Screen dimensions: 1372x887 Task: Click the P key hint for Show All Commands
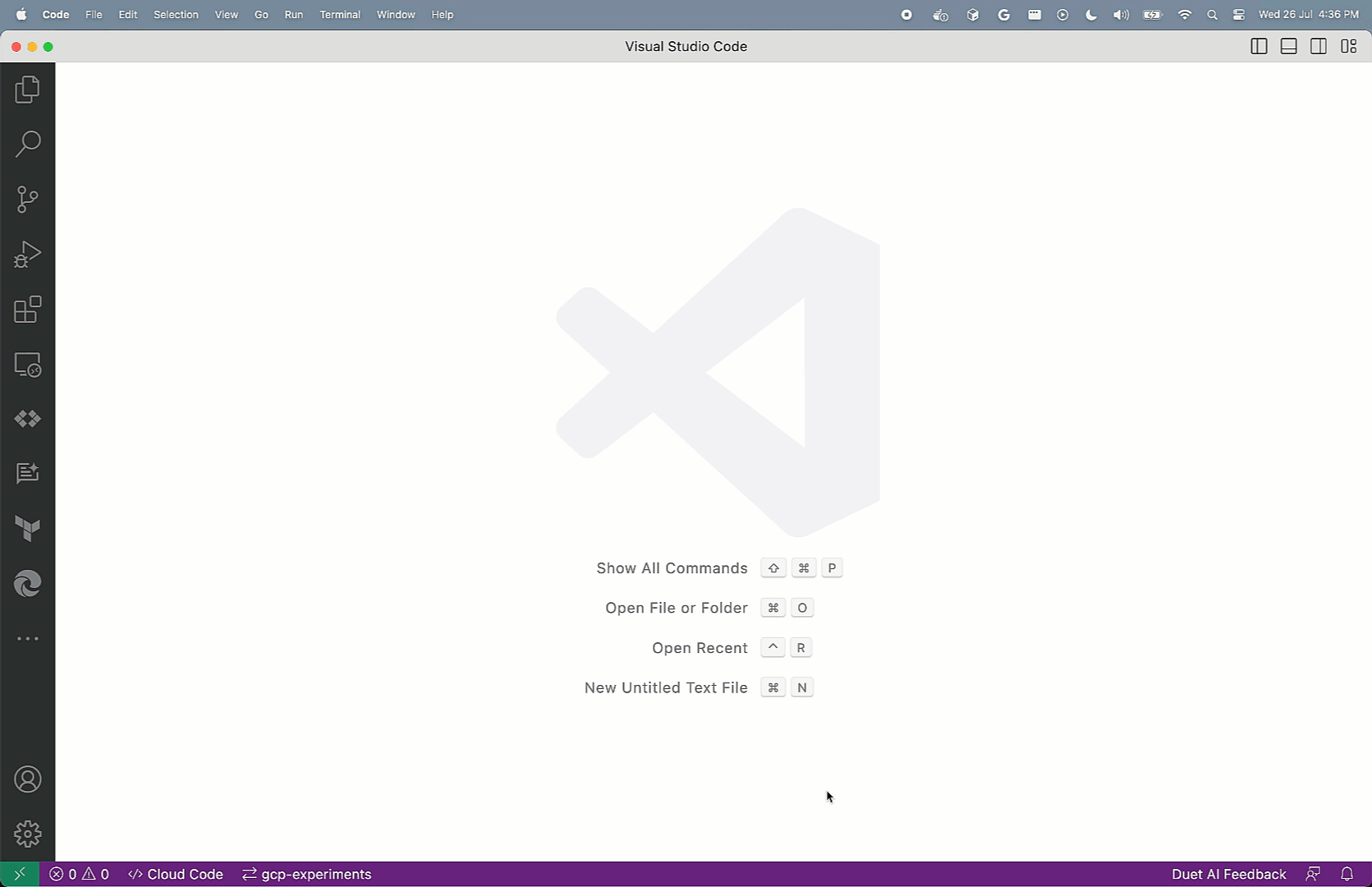[x=832, y=568]
